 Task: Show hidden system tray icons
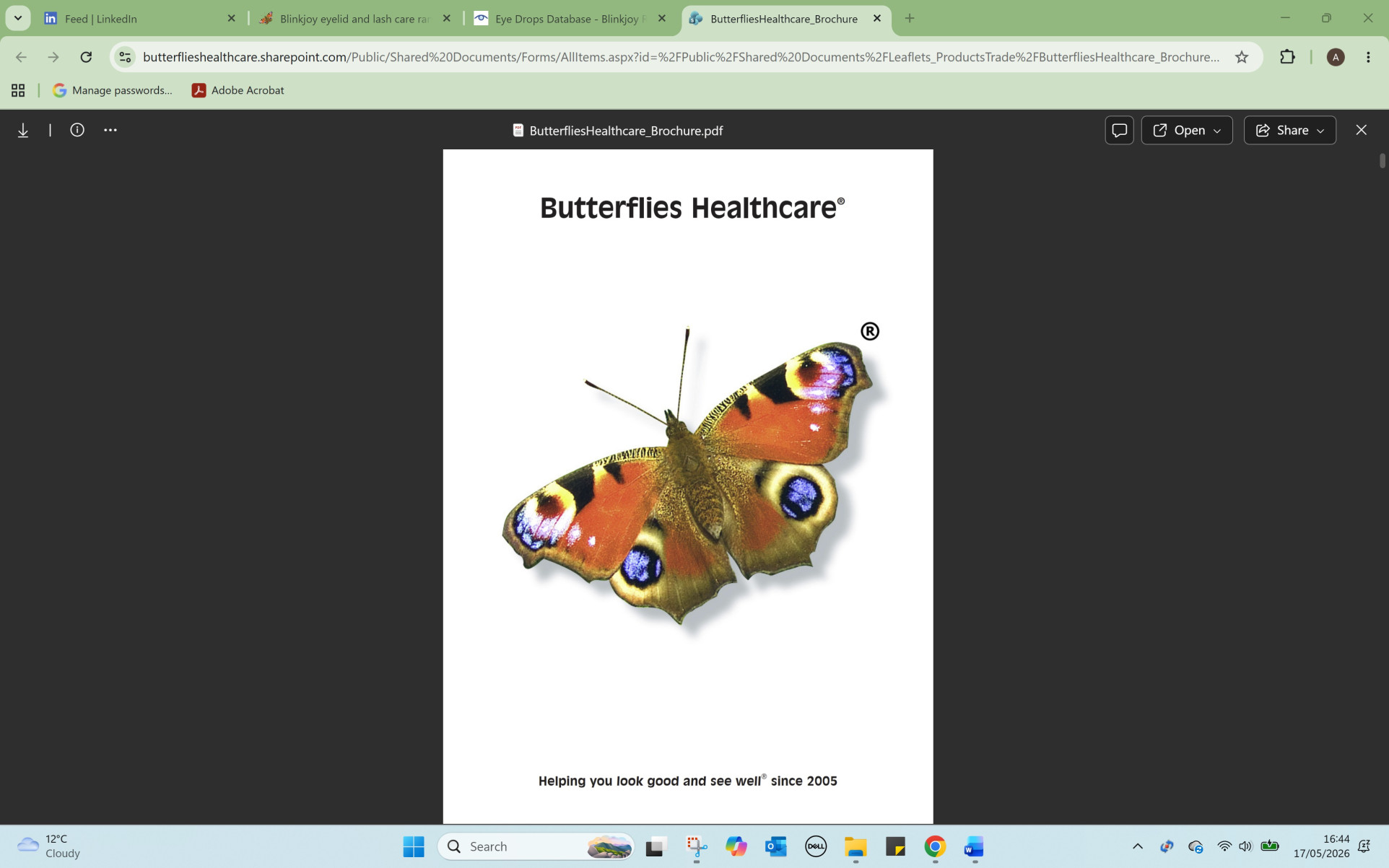point(1138,846)
